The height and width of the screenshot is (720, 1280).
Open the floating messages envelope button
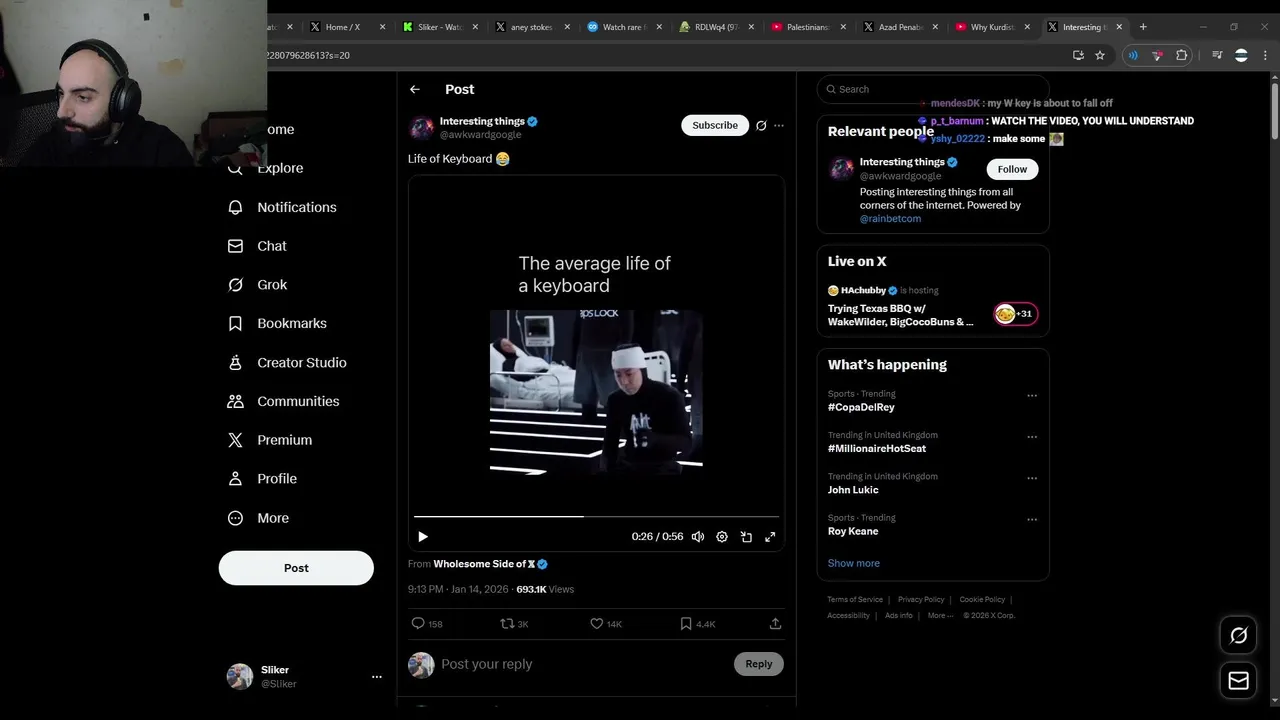[1238, 681]
